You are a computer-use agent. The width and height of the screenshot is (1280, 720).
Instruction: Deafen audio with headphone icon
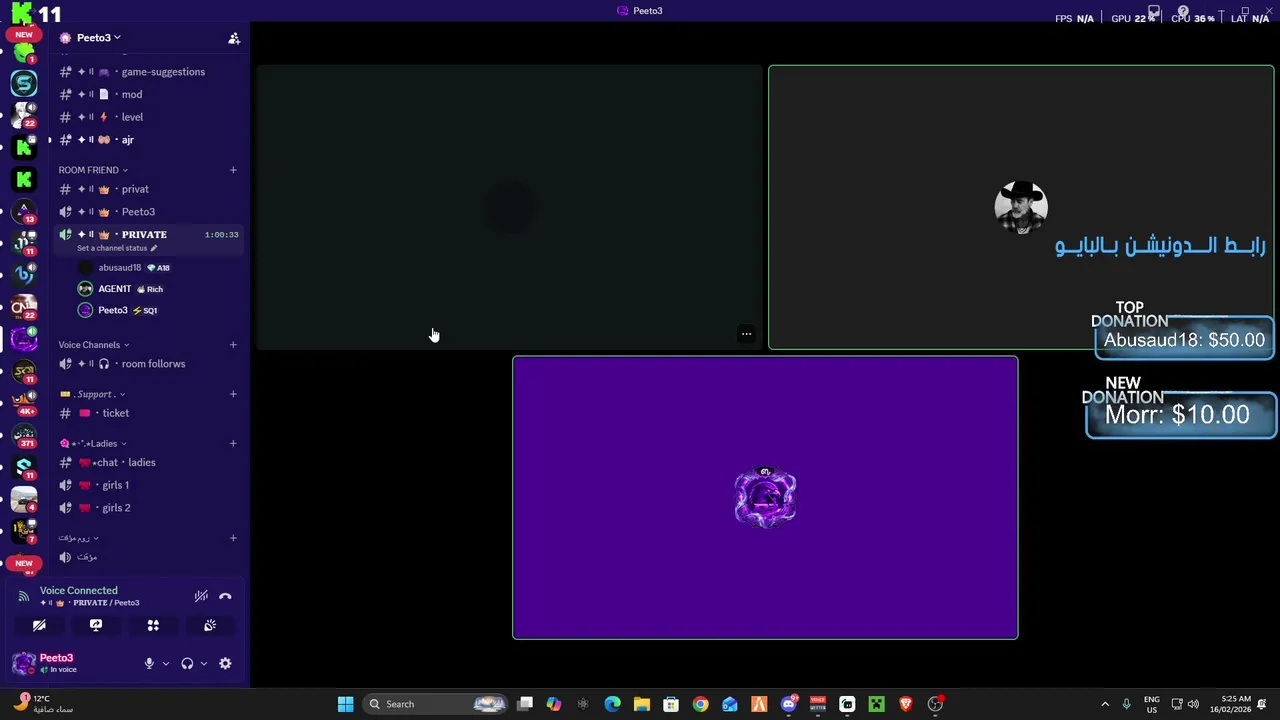click(187, 663)
